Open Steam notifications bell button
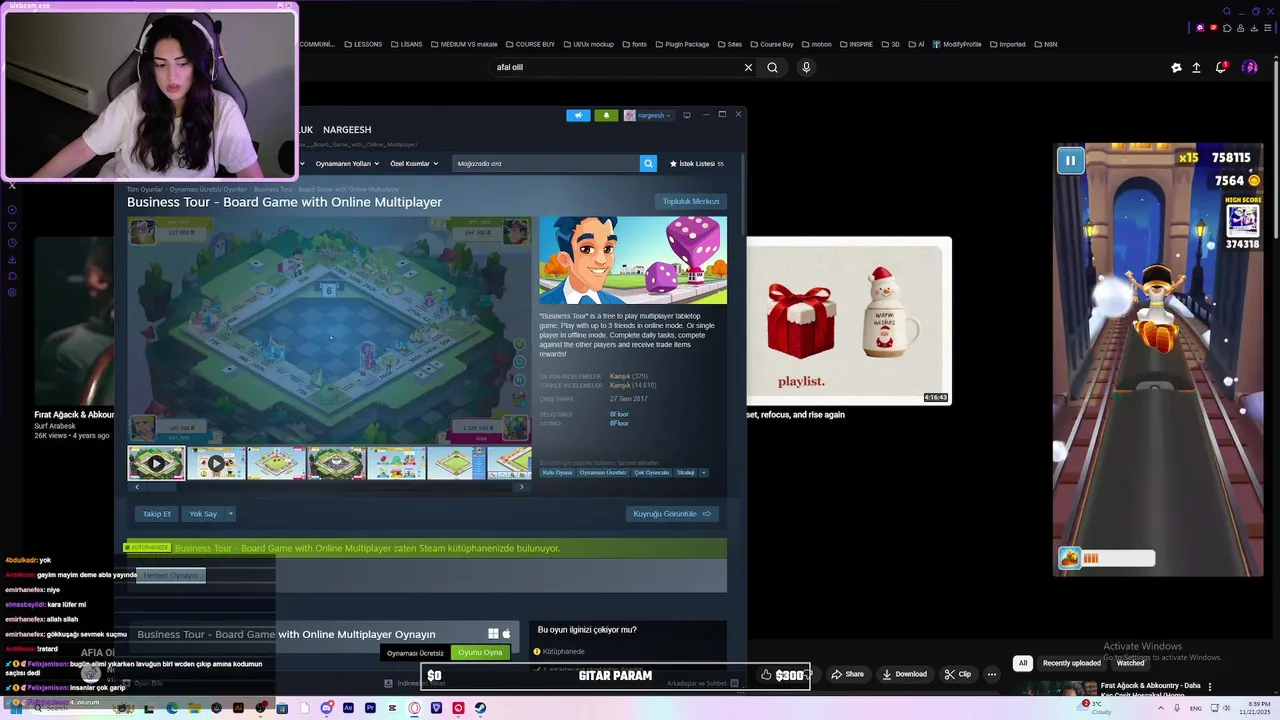The width and height of the screenshot is (1280, 720). [606, 115]
